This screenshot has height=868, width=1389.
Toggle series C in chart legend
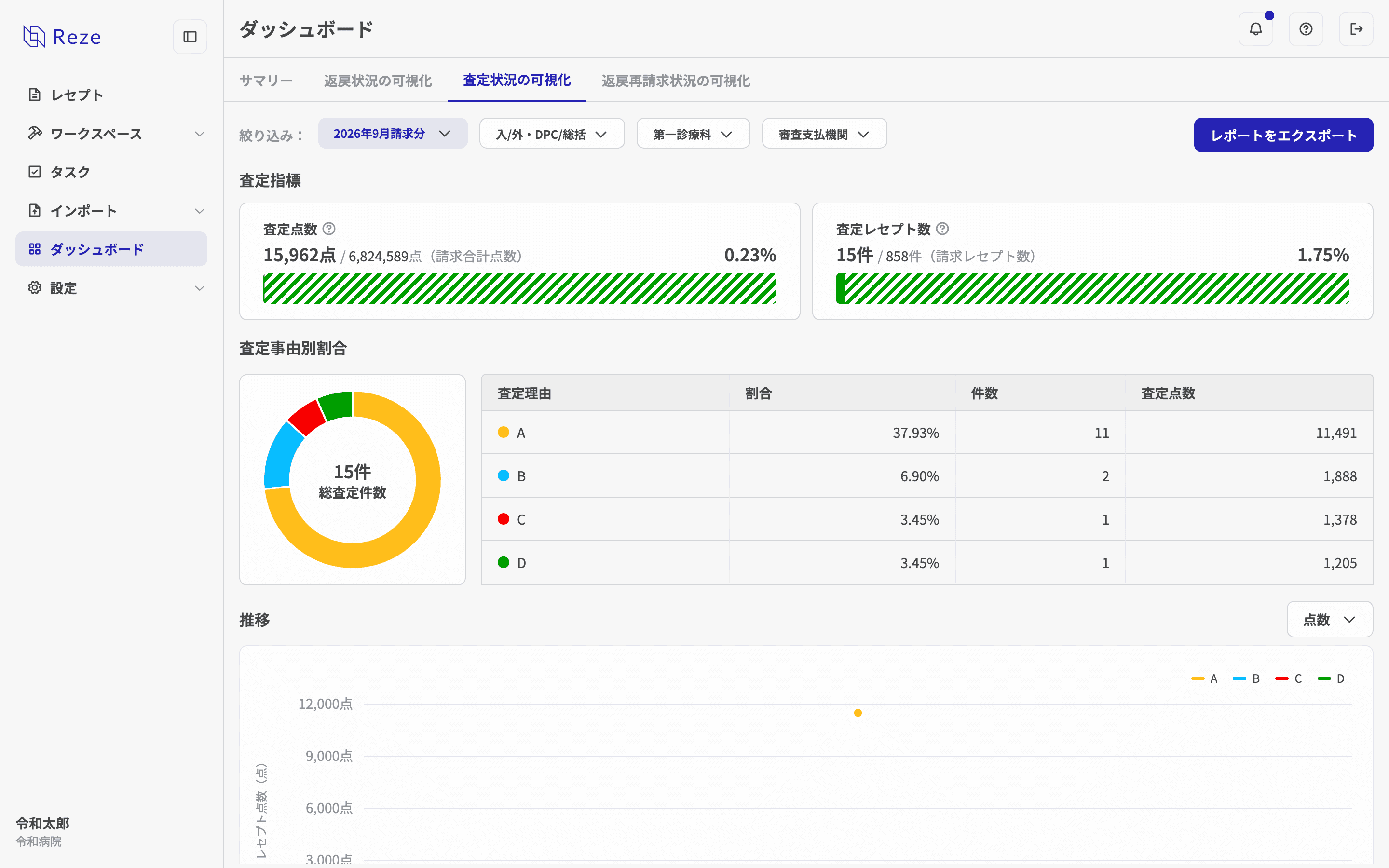[x=1289, y=678]
